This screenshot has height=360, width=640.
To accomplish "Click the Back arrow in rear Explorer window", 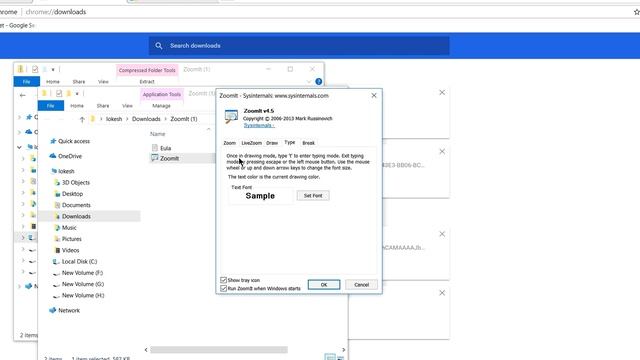I will click(22, 95).
